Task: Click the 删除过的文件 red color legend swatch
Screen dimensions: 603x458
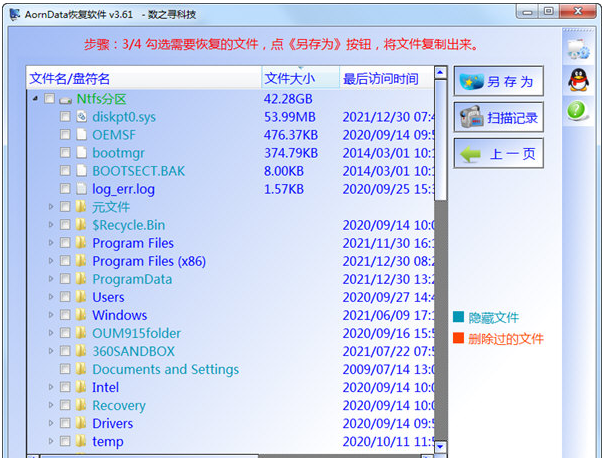Action: 458,338
